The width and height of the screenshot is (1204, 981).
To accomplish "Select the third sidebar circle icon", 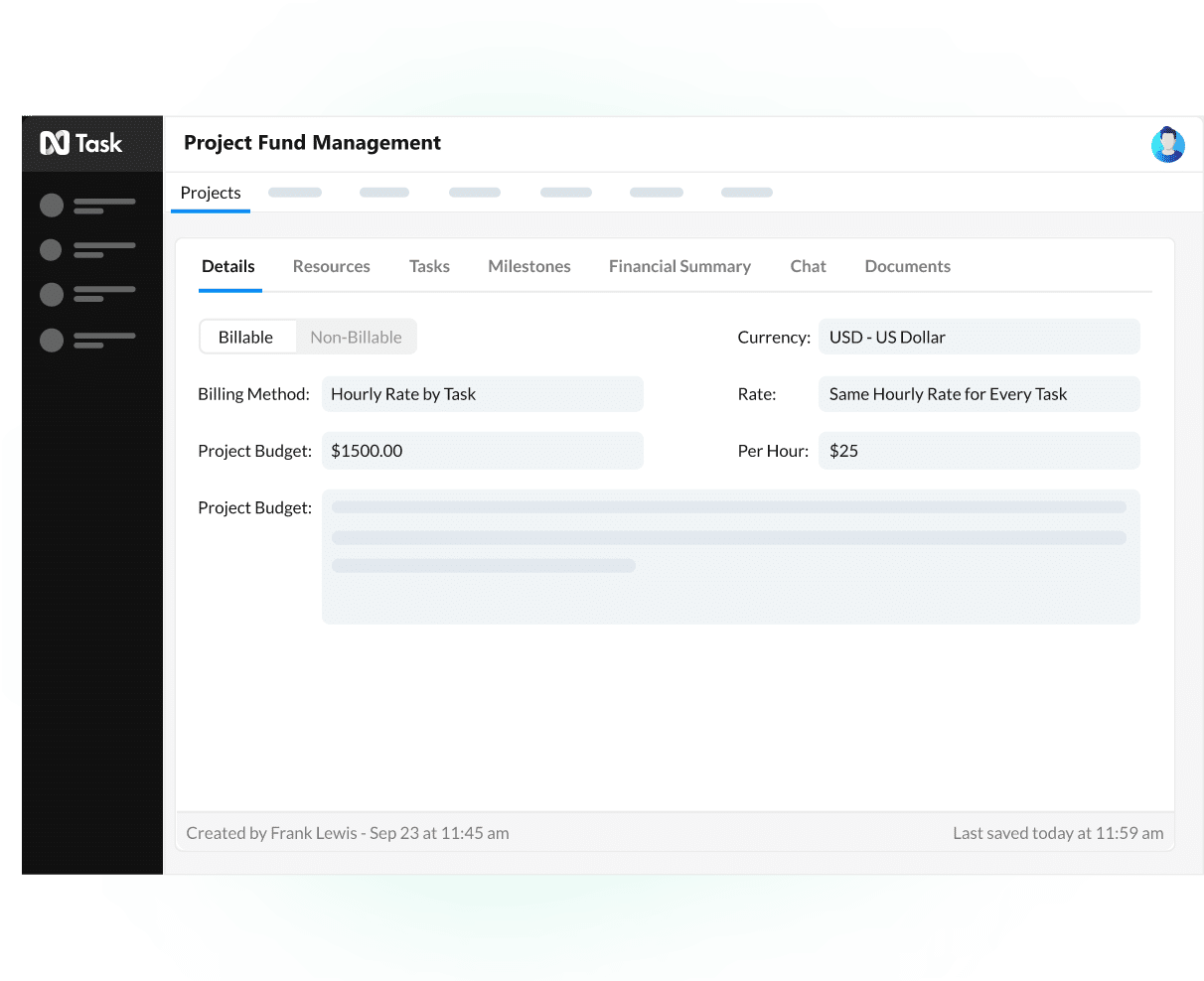I will [52, 294].
